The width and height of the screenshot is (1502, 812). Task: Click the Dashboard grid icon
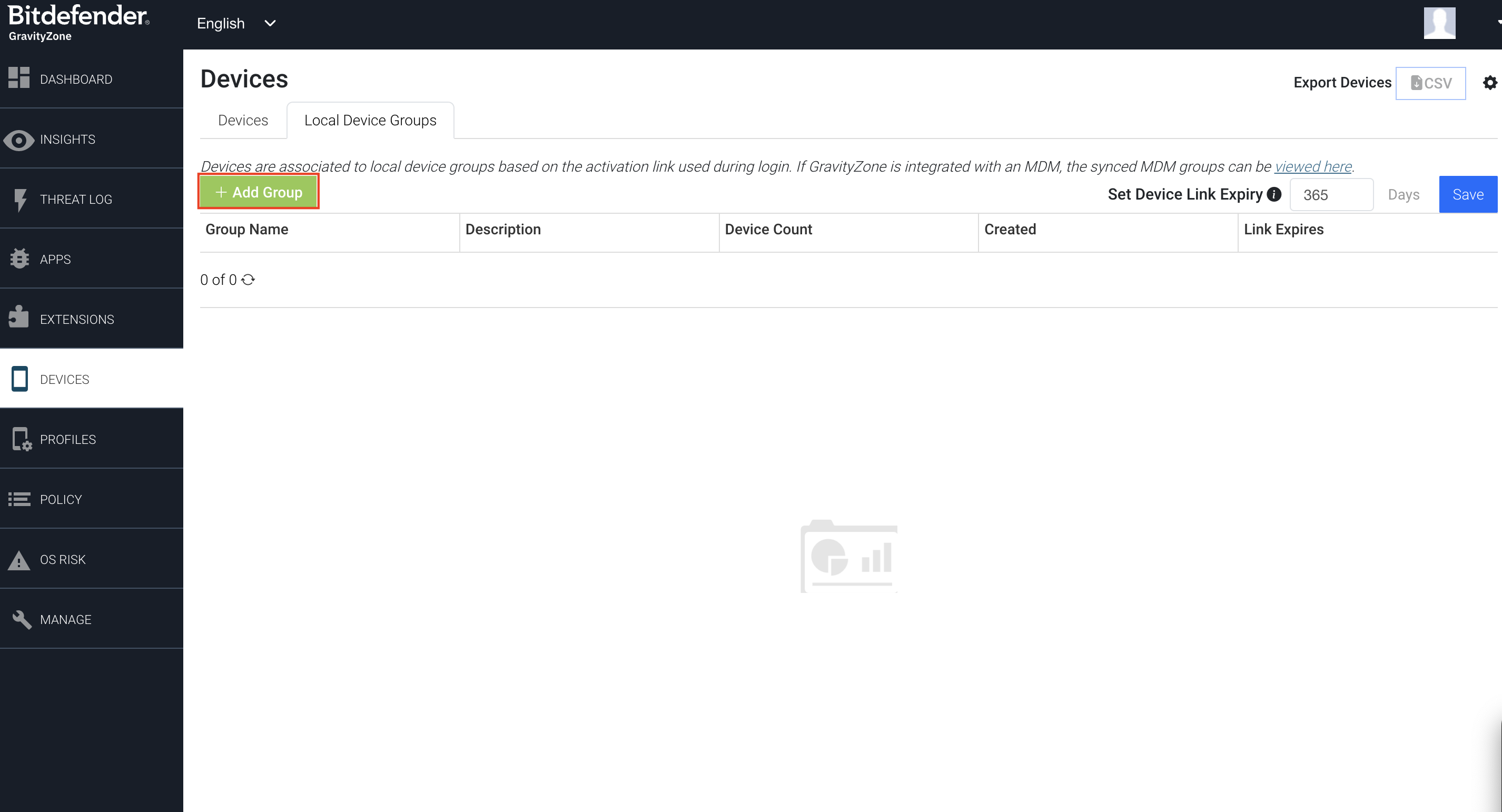(18, 77)
